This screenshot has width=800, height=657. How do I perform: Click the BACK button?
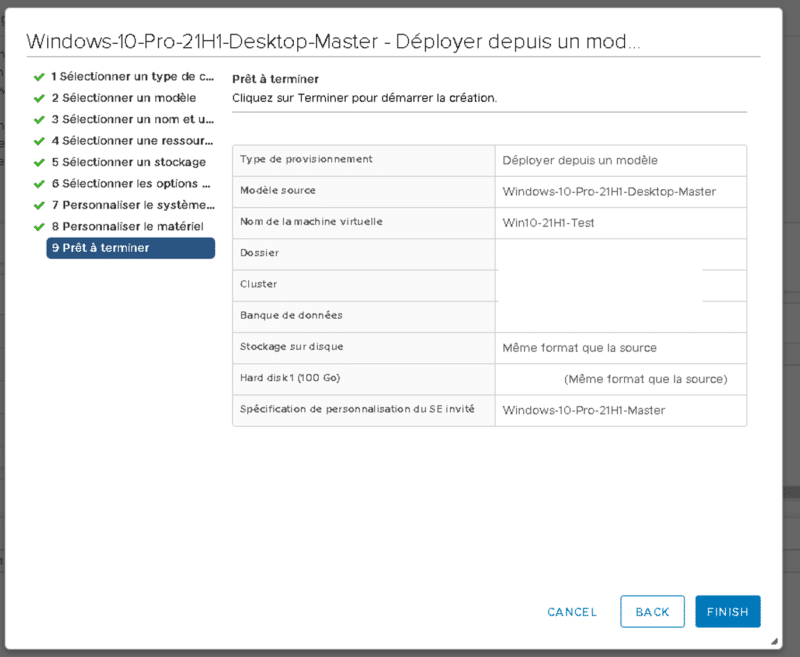[652, 612]
